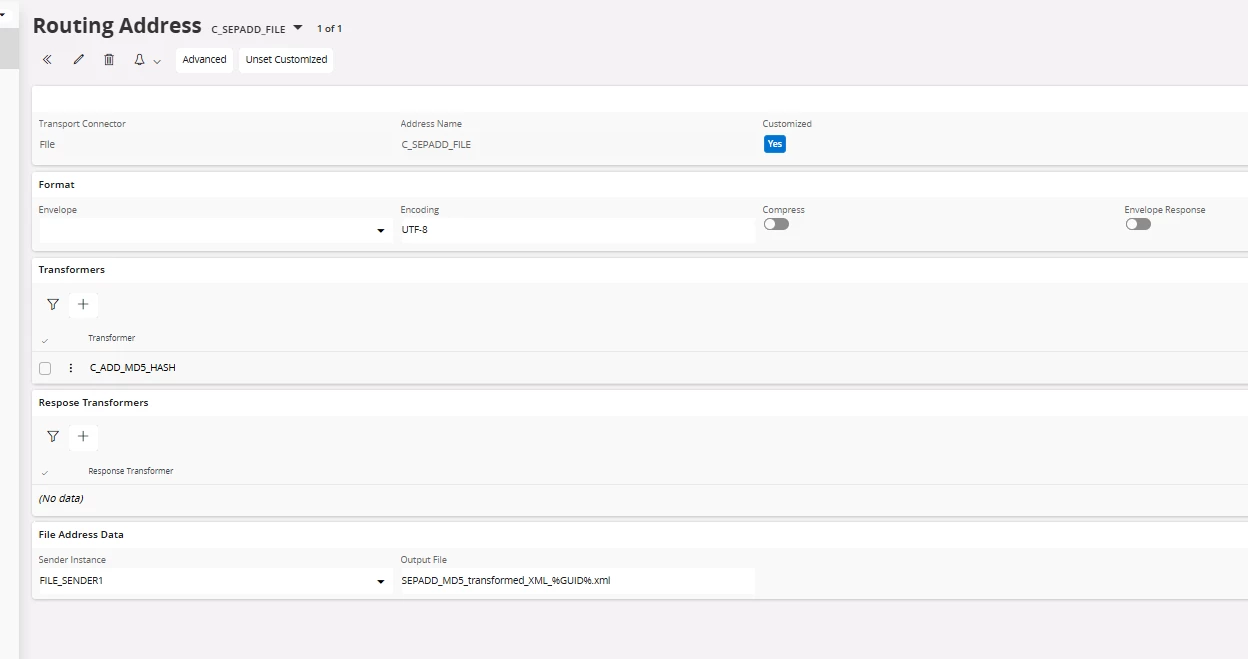
Task: Toggle select-all checkmark in Transformers header
Action: (x=45, y=341)
